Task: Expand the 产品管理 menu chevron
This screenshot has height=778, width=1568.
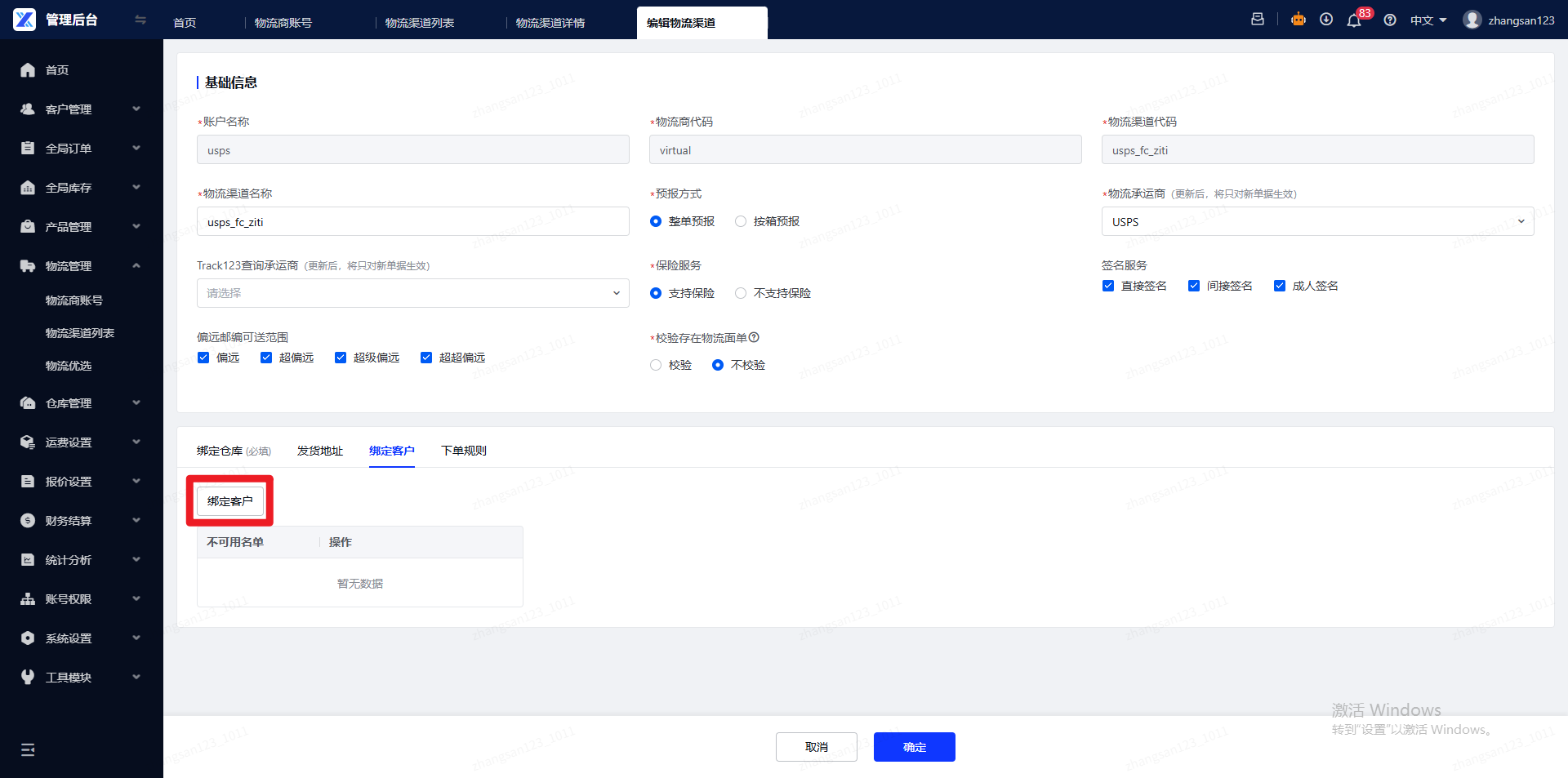Action: pos(136,226)
